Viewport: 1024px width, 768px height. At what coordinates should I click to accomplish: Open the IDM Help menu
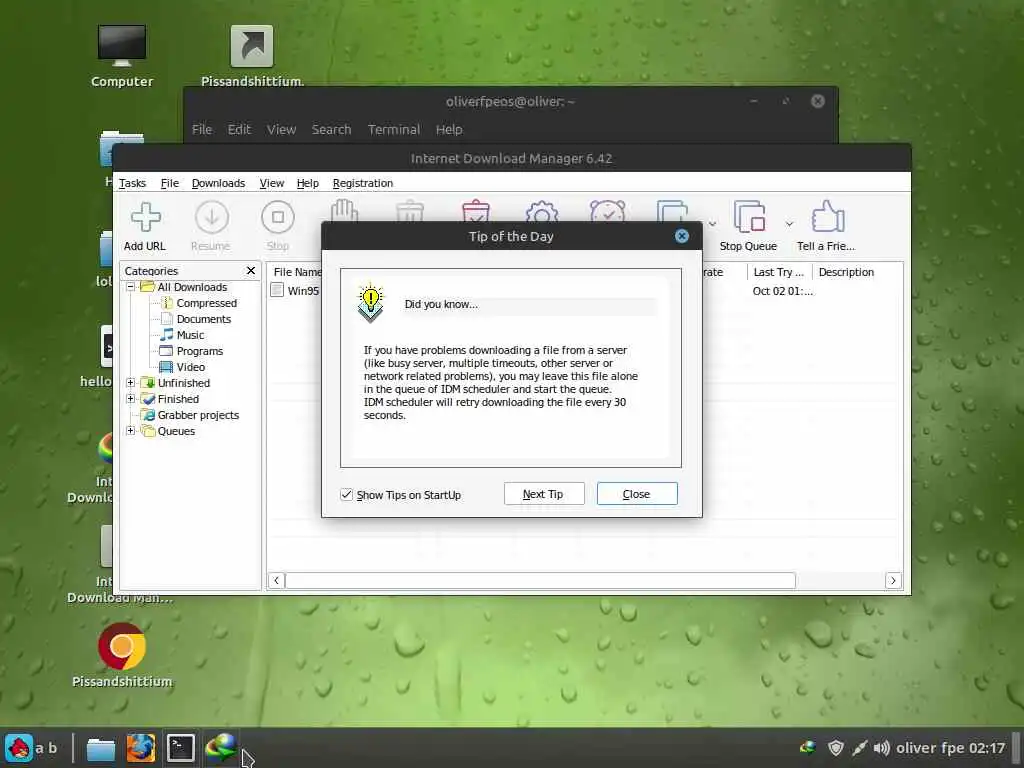click(308, 184)
